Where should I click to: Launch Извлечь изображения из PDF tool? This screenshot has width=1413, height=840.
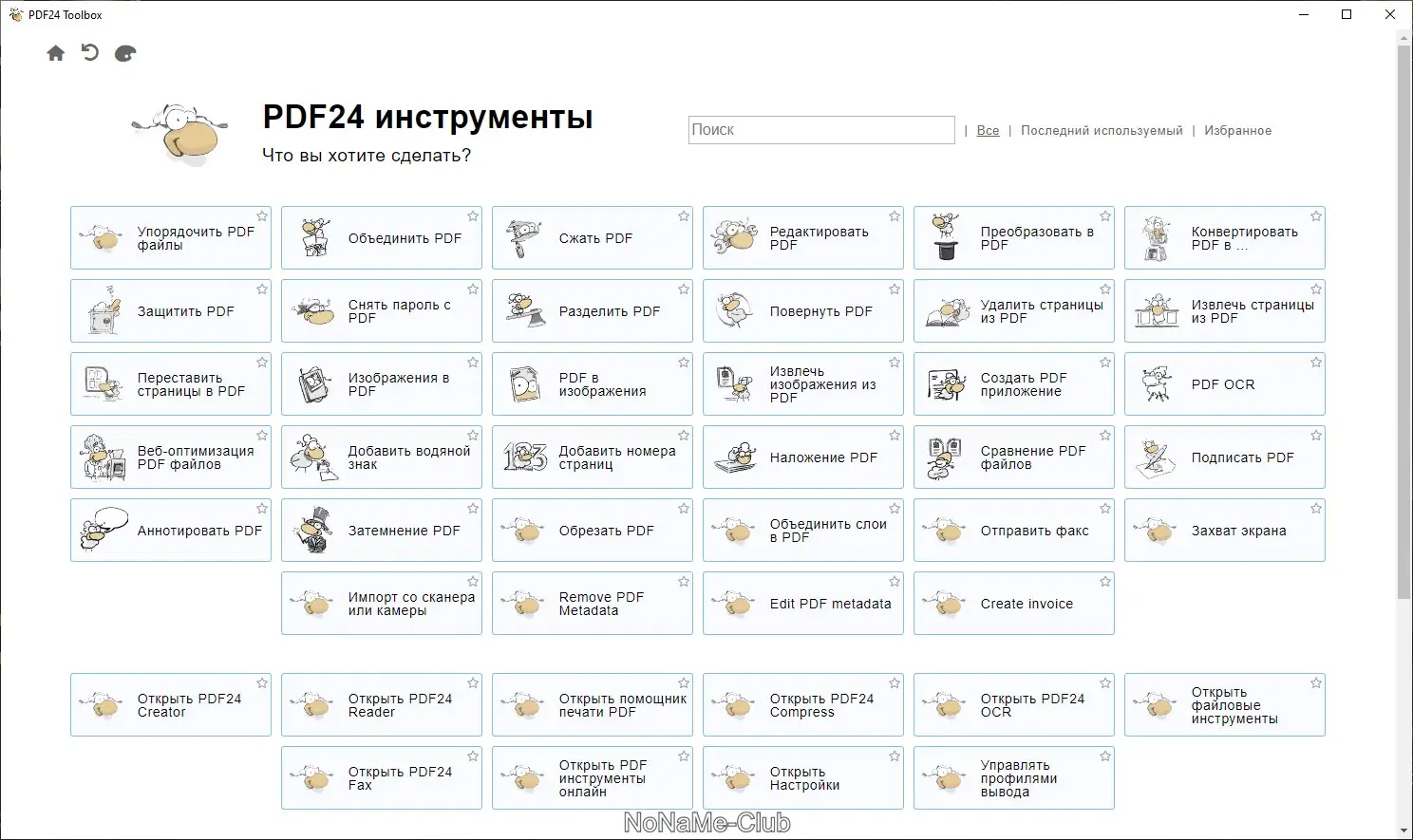click(x=803, y=384)
